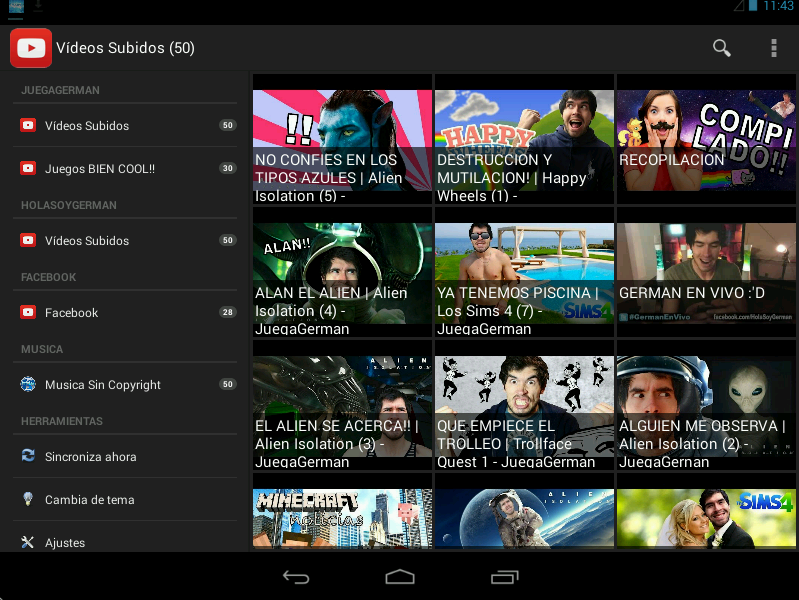Play QUE EMPIECE EL TROLLEO Trollface video
Screen dimensions: 799x600
point(524,405)
